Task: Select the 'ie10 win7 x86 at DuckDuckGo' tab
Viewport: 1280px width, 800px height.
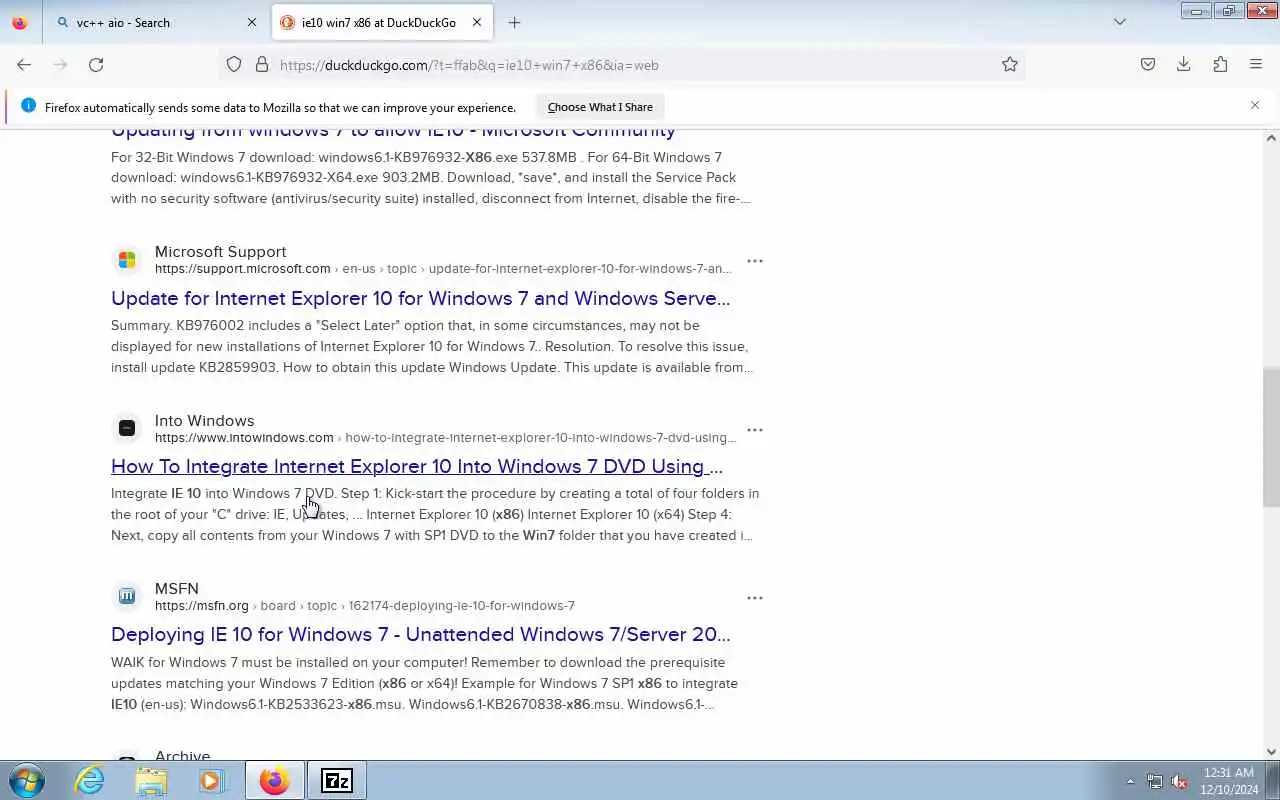Action: coord(381,22)
